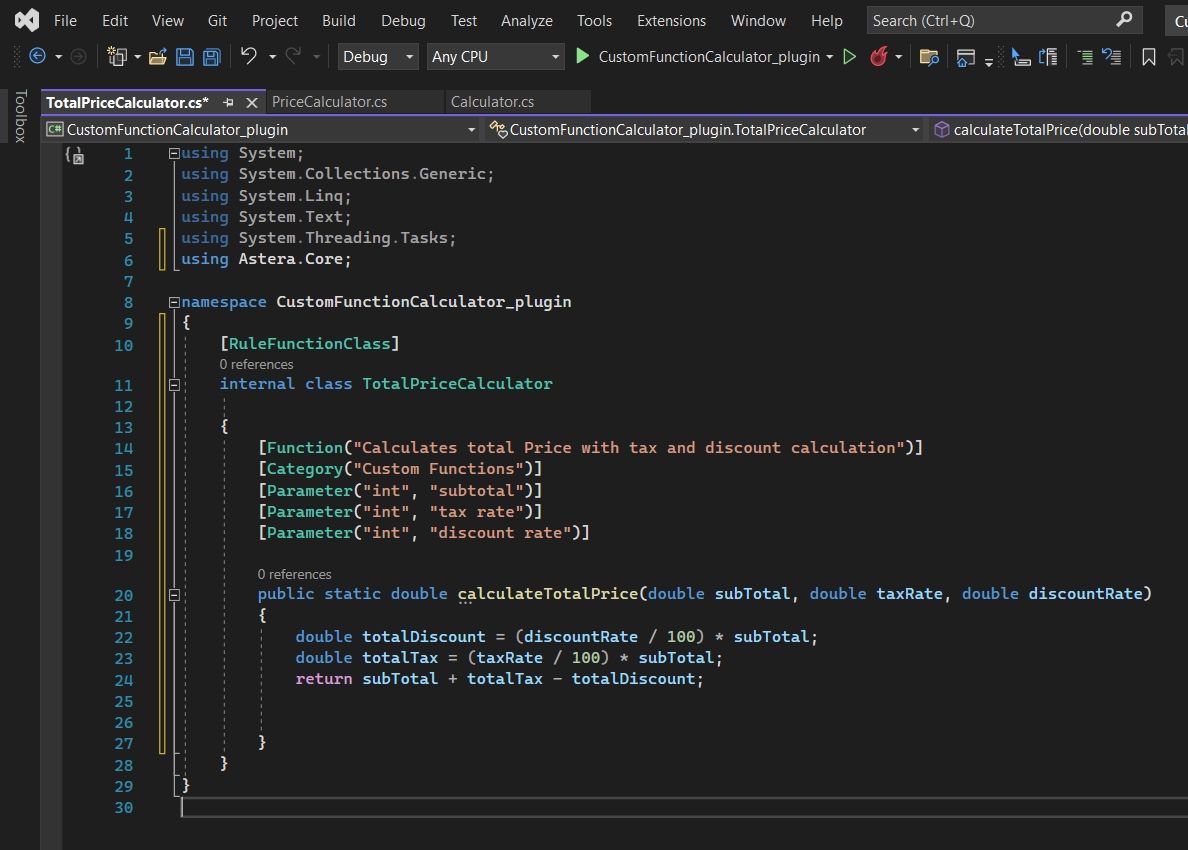Collapse the namespace block on line 8
The image size is (1188, 850).
tap(174, 302)
